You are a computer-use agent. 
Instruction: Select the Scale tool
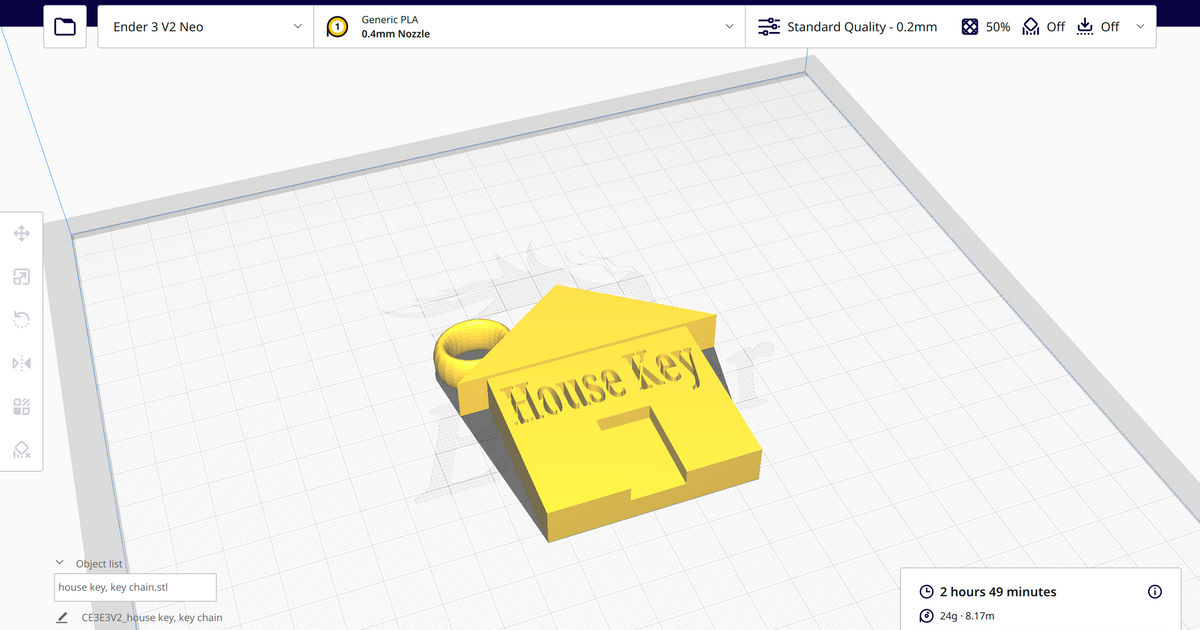(x=22, y=277)
